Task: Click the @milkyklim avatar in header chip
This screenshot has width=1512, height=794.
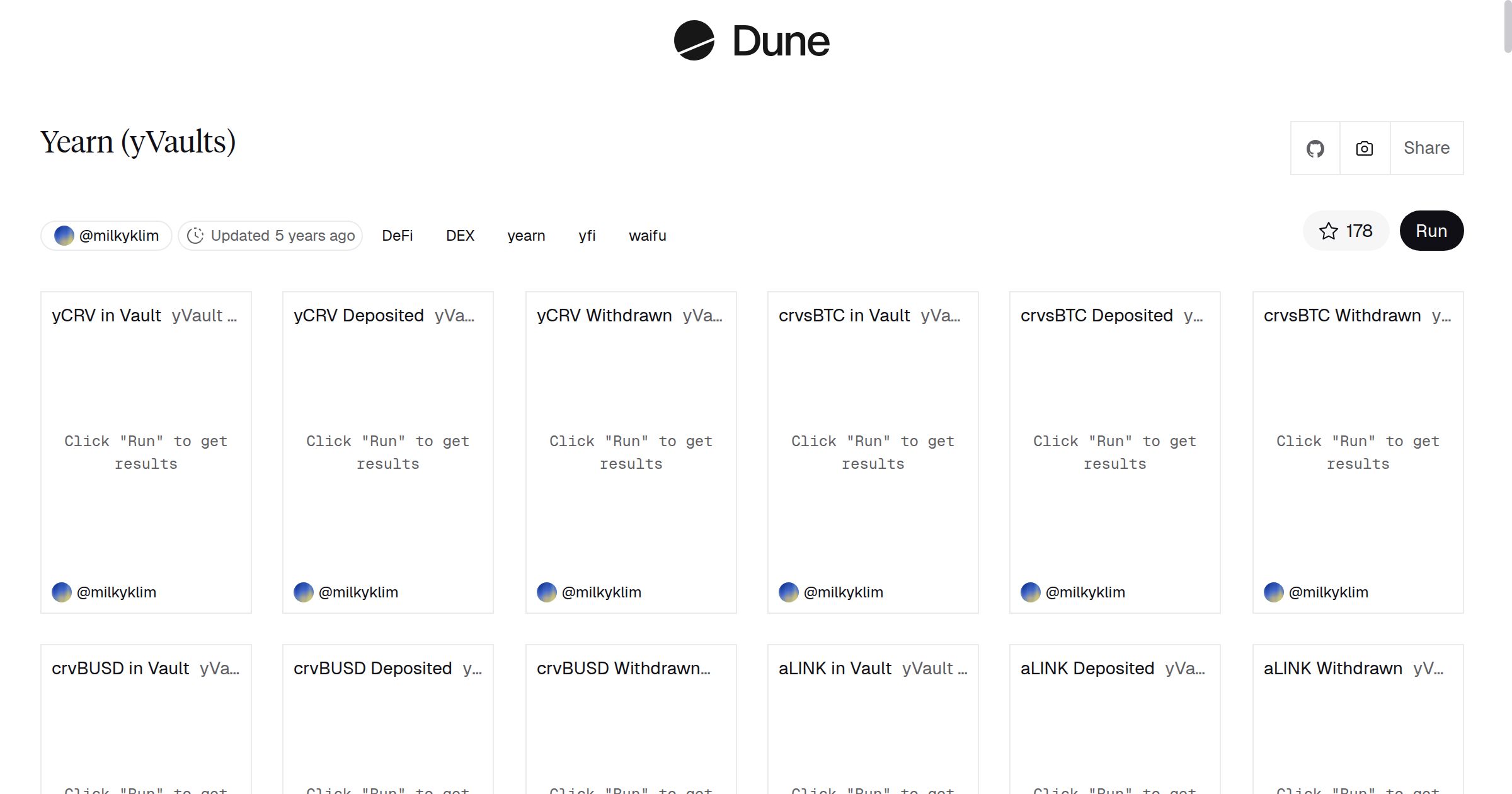Action: point(64,236)
